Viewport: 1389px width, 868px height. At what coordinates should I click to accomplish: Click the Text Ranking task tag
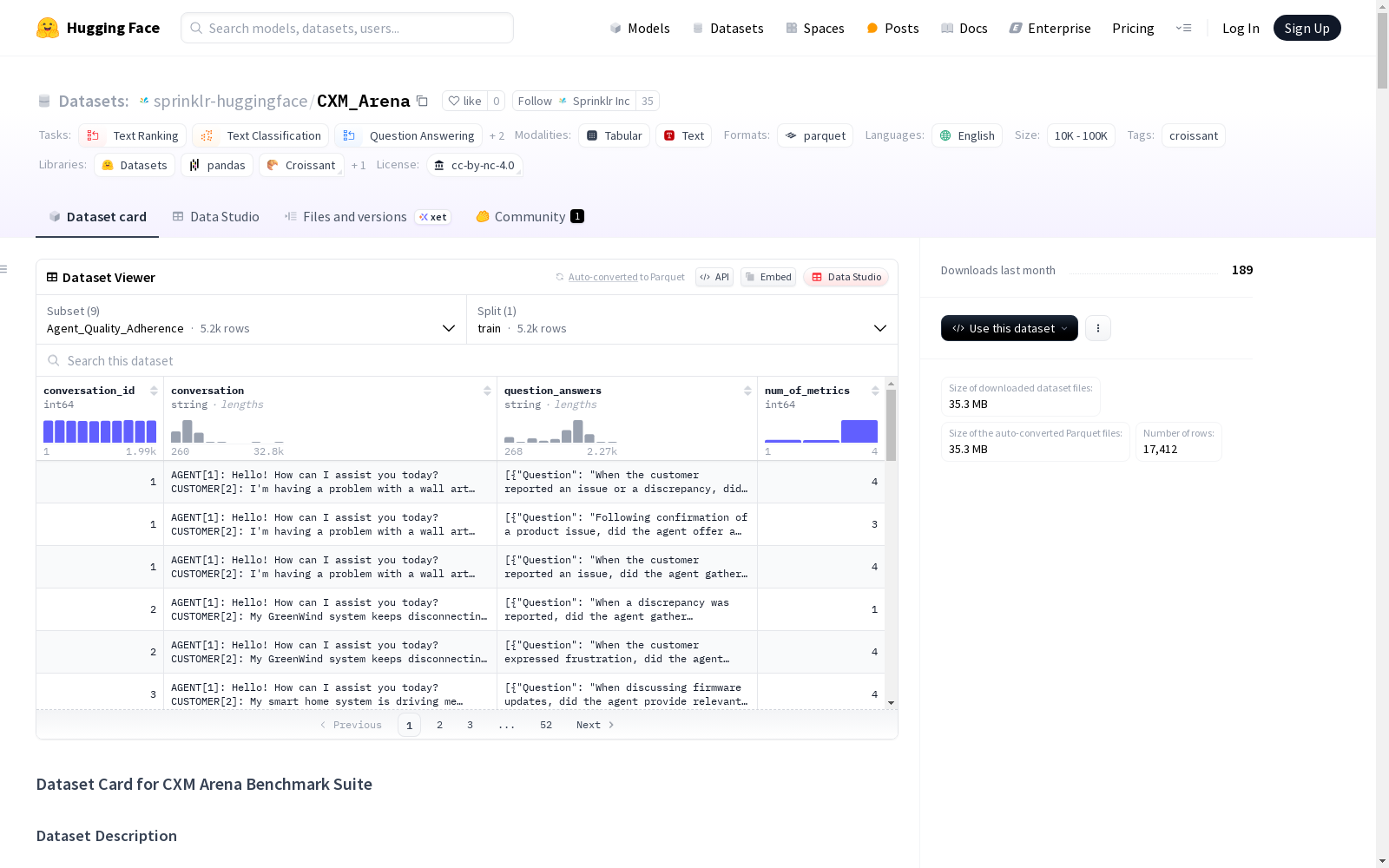point(134,135)
